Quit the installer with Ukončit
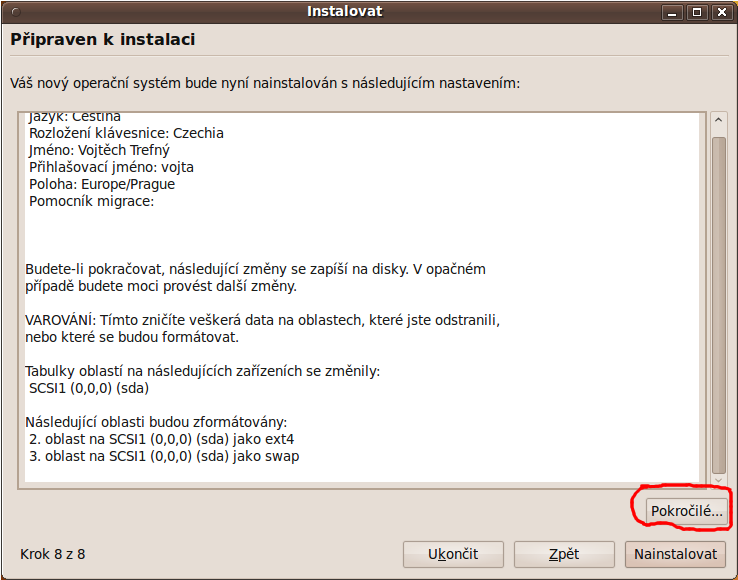 (x=453, y=554)
